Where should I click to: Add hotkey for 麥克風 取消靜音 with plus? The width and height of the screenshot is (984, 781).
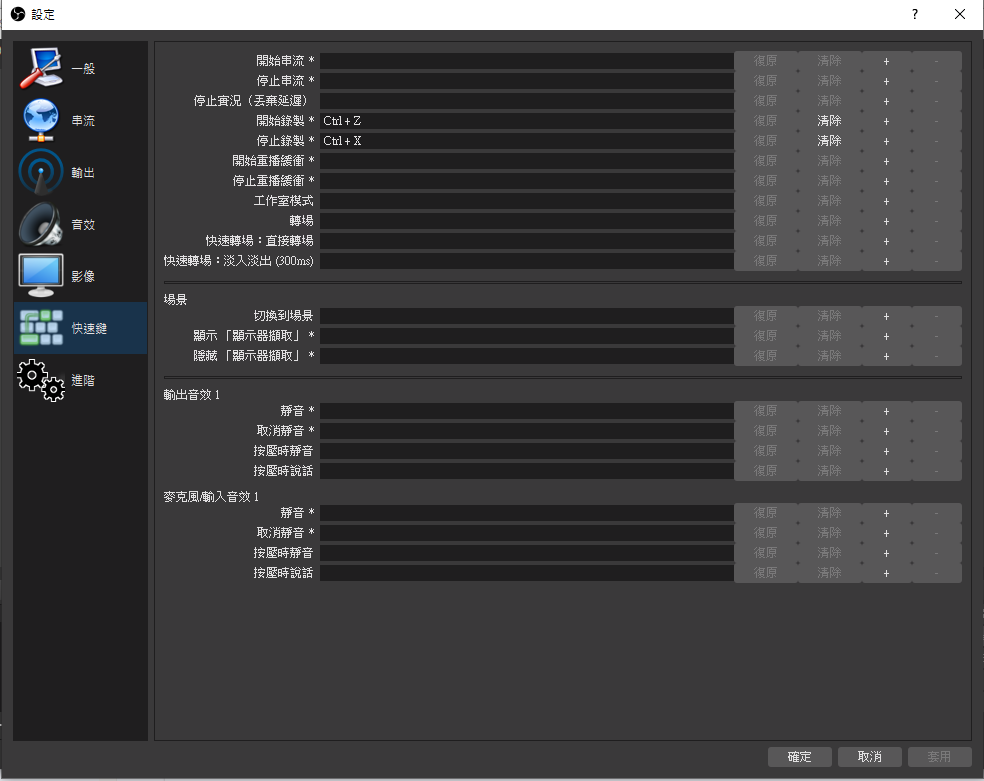886,533
